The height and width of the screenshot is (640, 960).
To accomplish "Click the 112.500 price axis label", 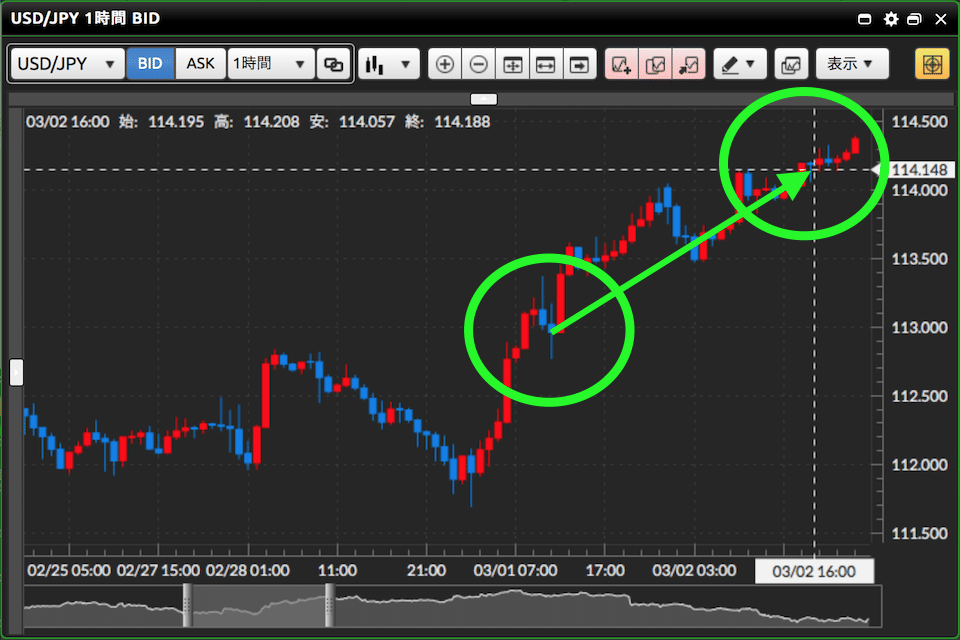I will click(x=919, y=396).
